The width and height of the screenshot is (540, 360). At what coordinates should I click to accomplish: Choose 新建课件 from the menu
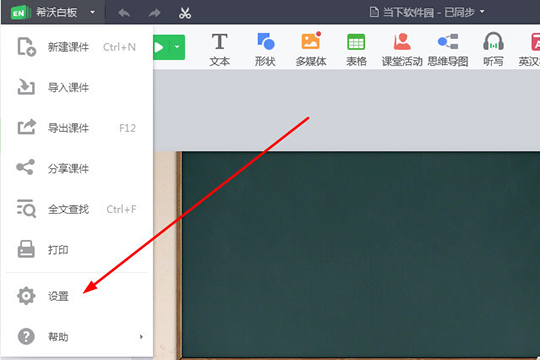pyautogui.click(x=77, y=47)
